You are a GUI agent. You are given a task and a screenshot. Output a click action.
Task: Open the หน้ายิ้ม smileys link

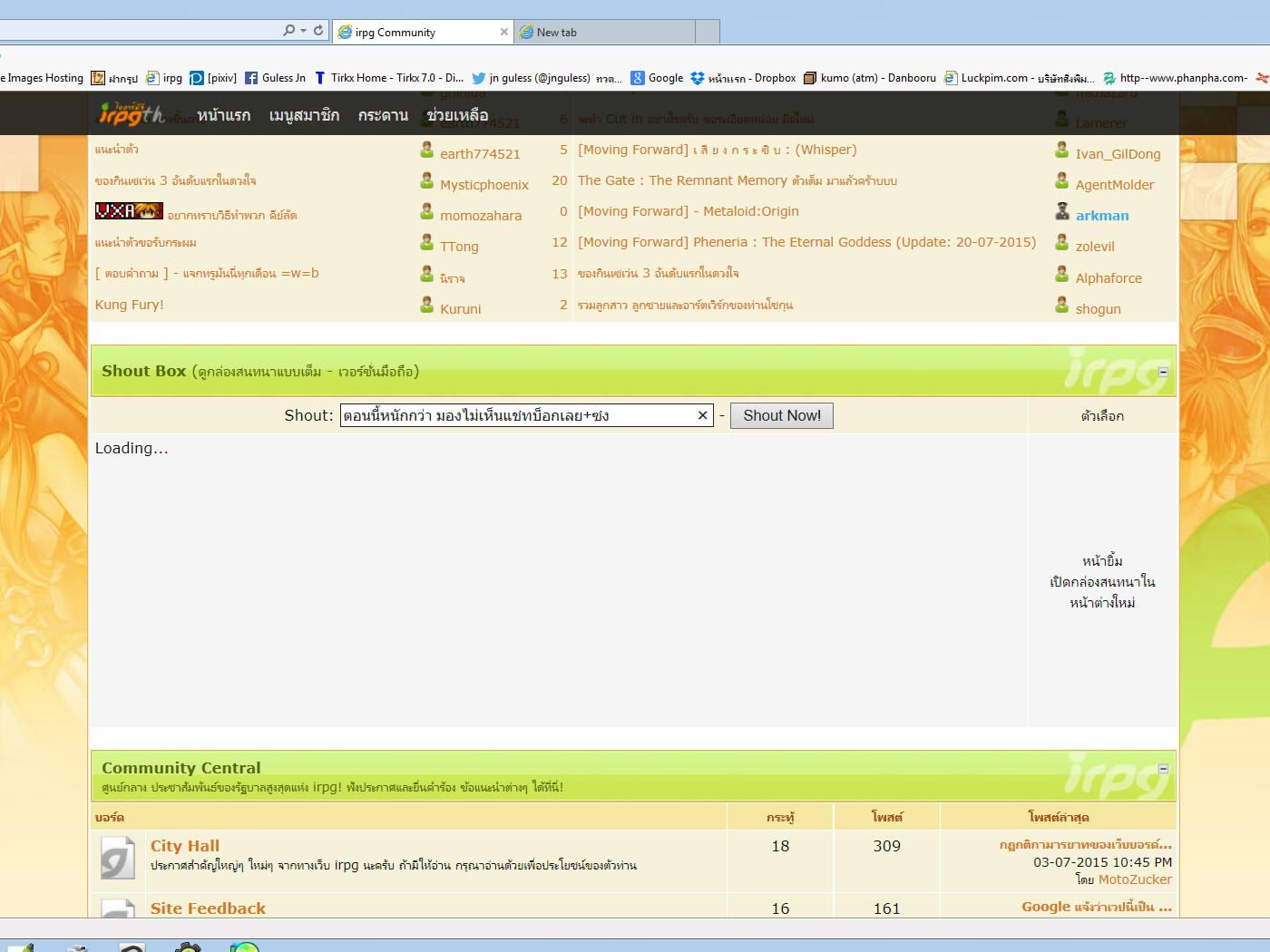pyautogui.click(x=1102, y=560)
